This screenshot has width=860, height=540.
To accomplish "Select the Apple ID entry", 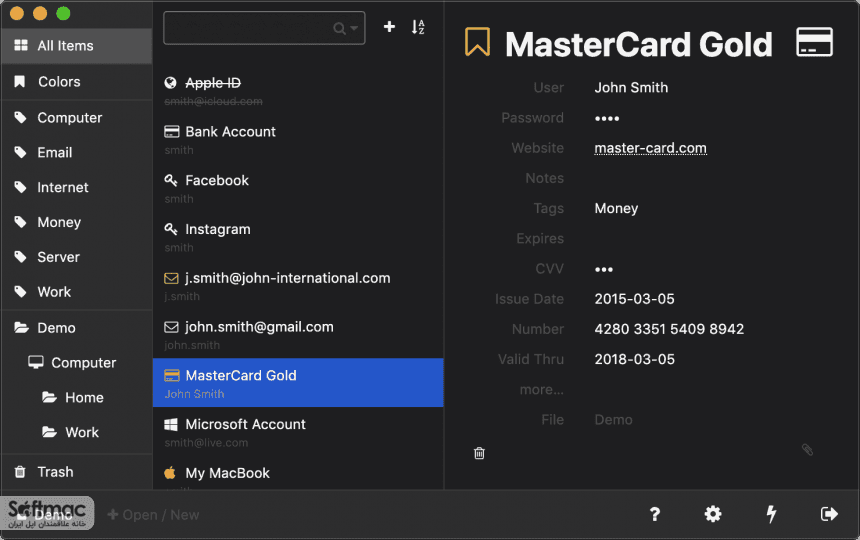I will [x=298, y=90].
